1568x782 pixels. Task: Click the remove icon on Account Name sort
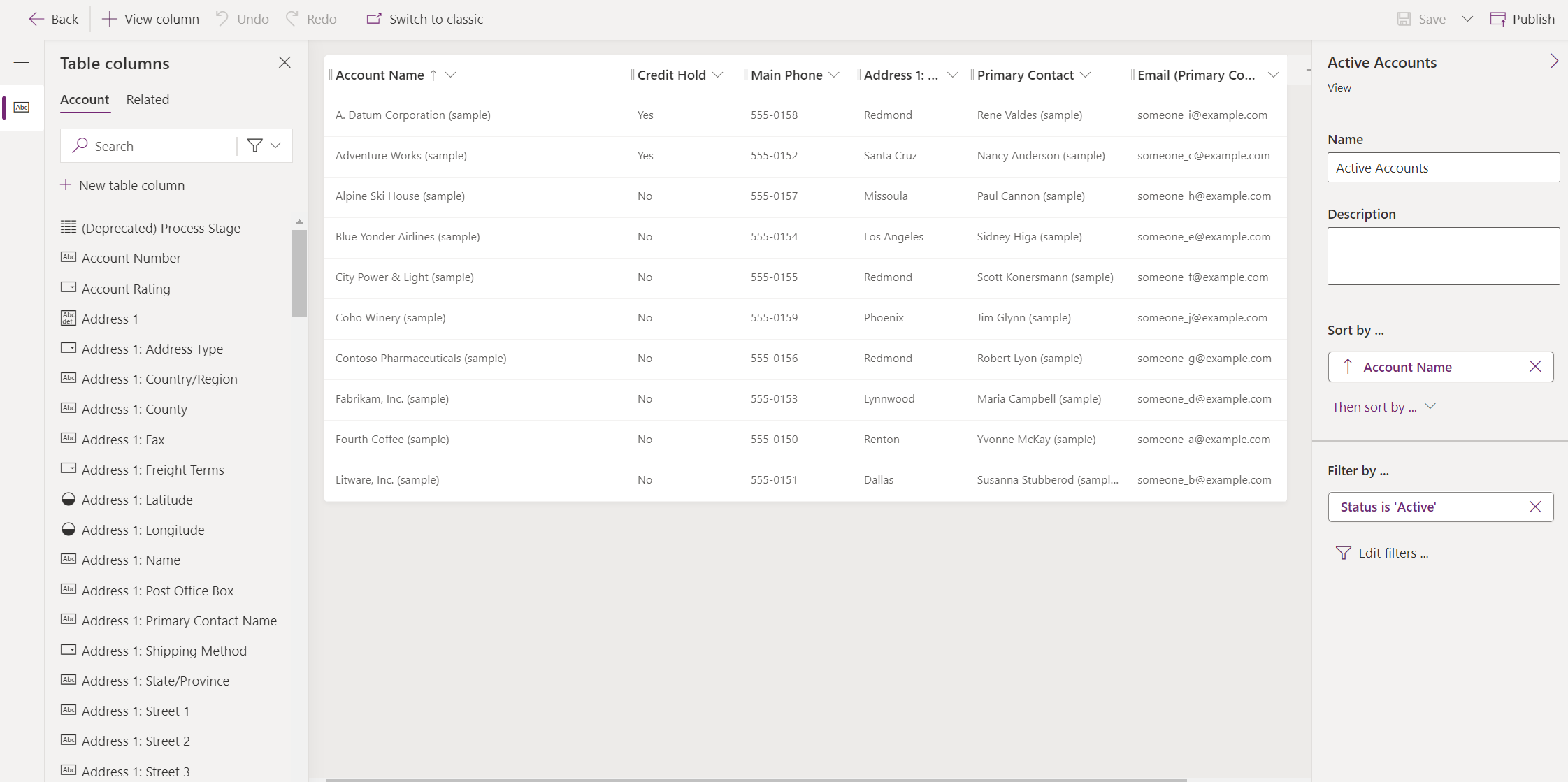click(x=1536, y=367)
